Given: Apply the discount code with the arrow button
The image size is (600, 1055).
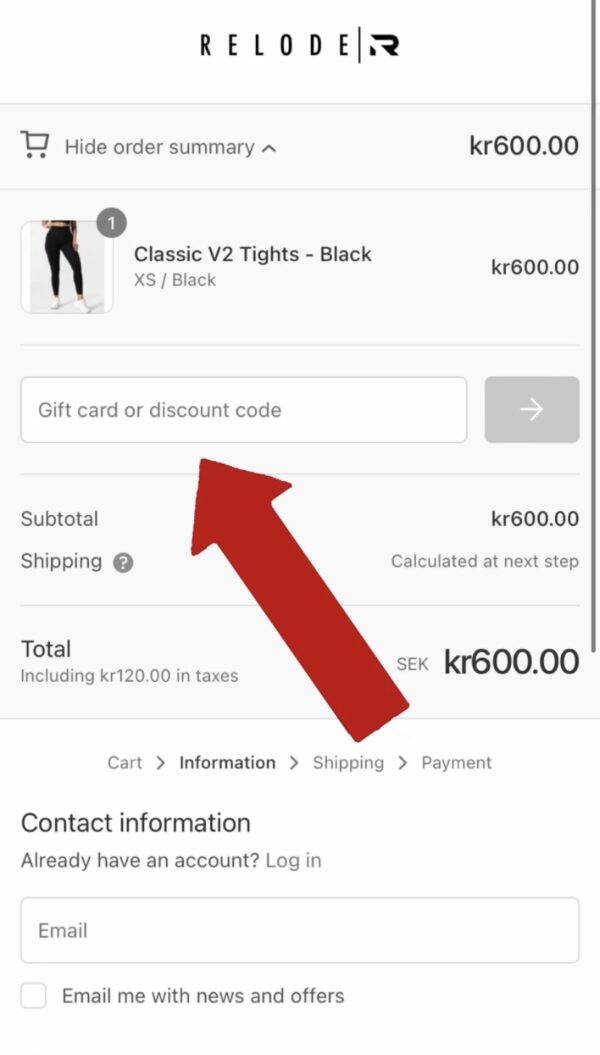Looking at the screenshot, I should [531, 410].
